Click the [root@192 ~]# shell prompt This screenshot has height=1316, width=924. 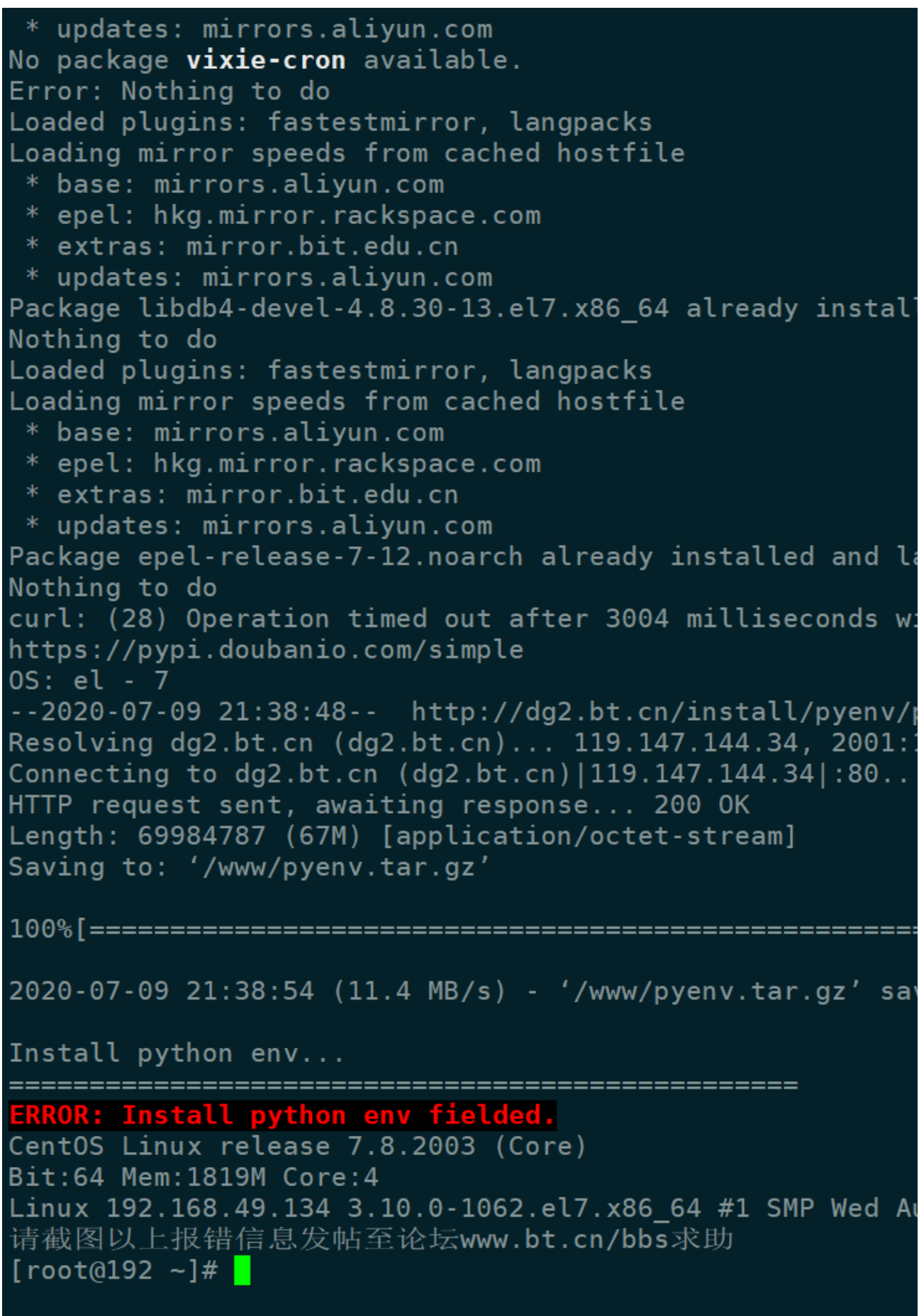(x=113, y=1270)
